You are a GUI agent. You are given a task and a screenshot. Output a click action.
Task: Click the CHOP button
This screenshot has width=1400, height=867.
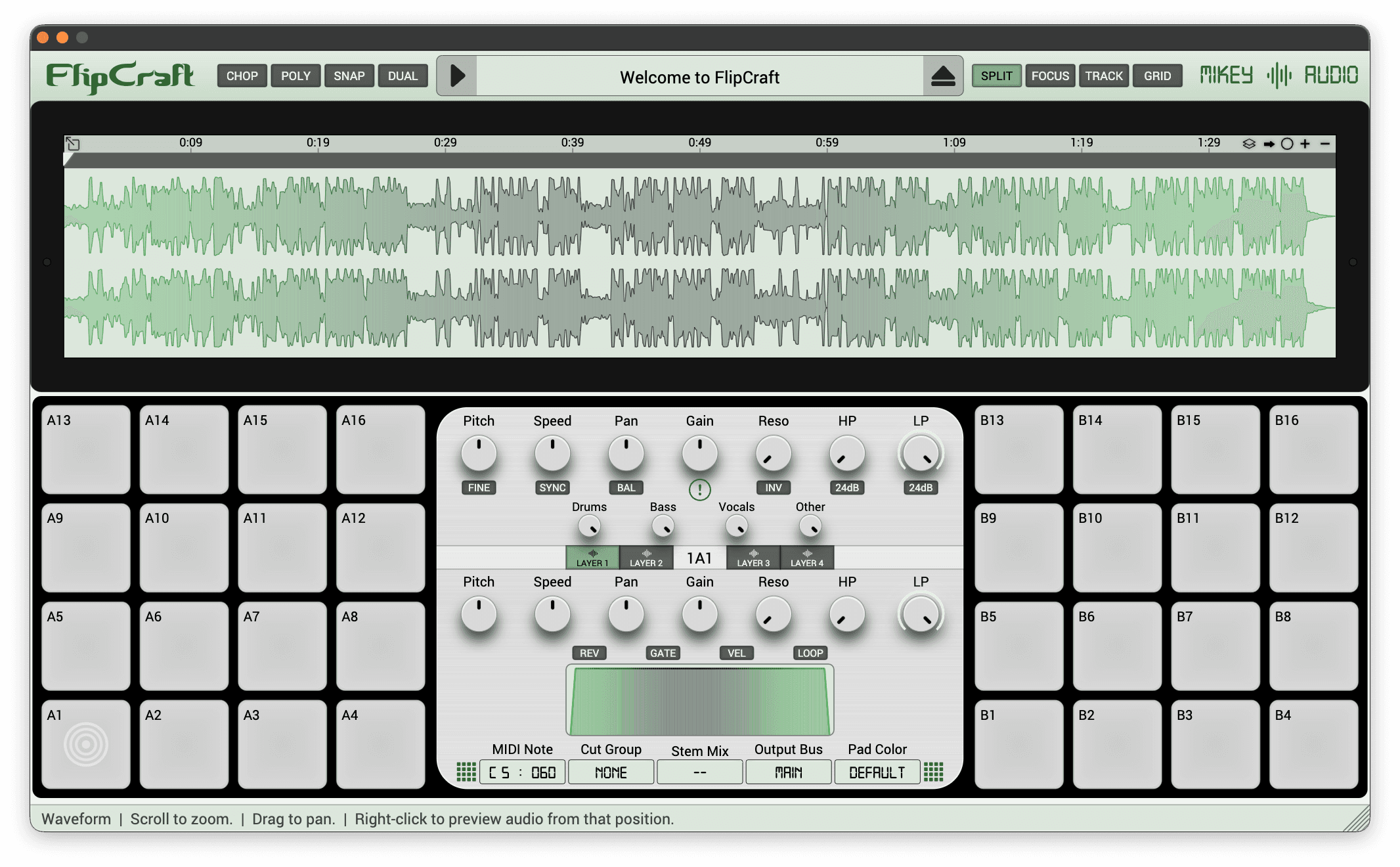(x=242, y=76)
